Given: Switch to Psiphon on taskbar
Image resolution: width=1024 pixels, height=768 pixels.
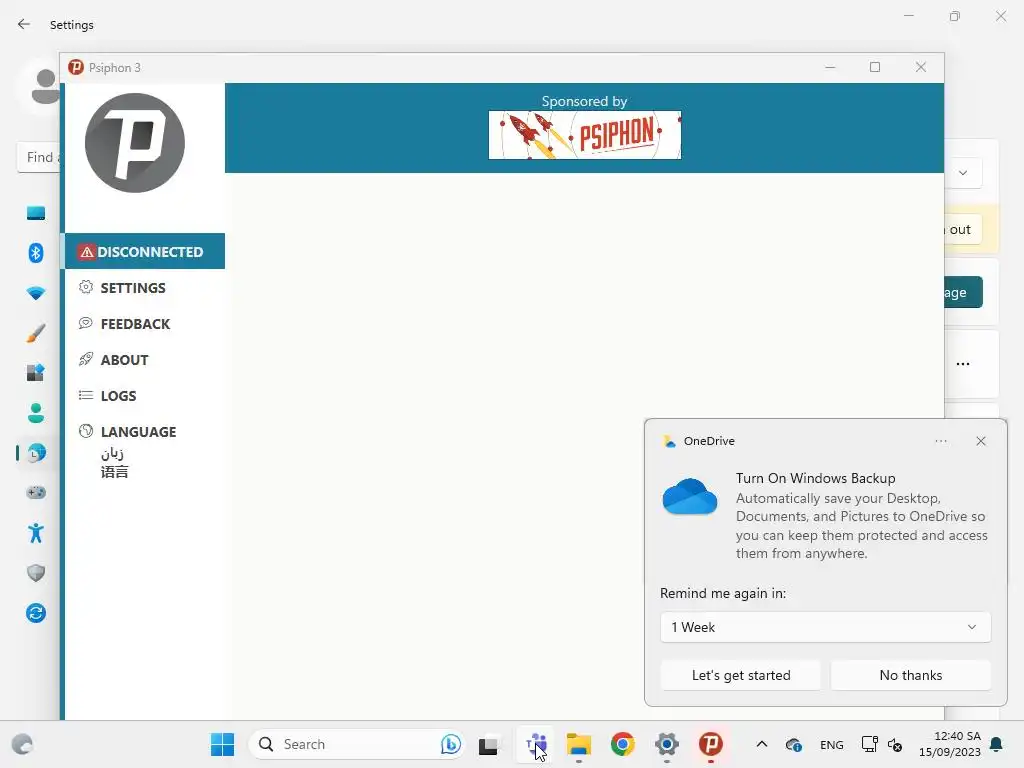Looking at the screenshot, I should point(711,744).
